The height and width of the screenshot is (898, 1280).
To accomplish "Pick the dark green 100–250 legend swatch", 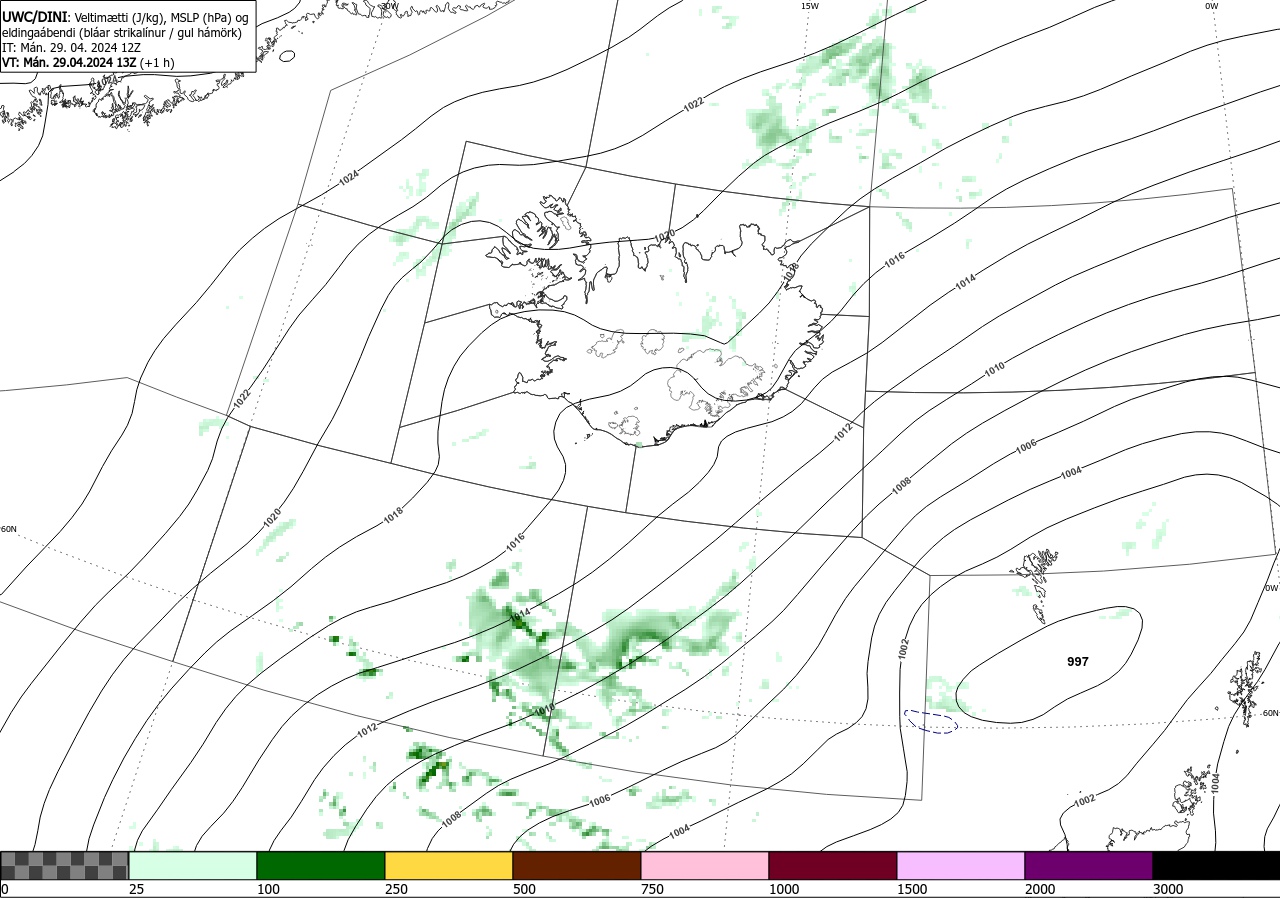I will click(x=321, y=865).
